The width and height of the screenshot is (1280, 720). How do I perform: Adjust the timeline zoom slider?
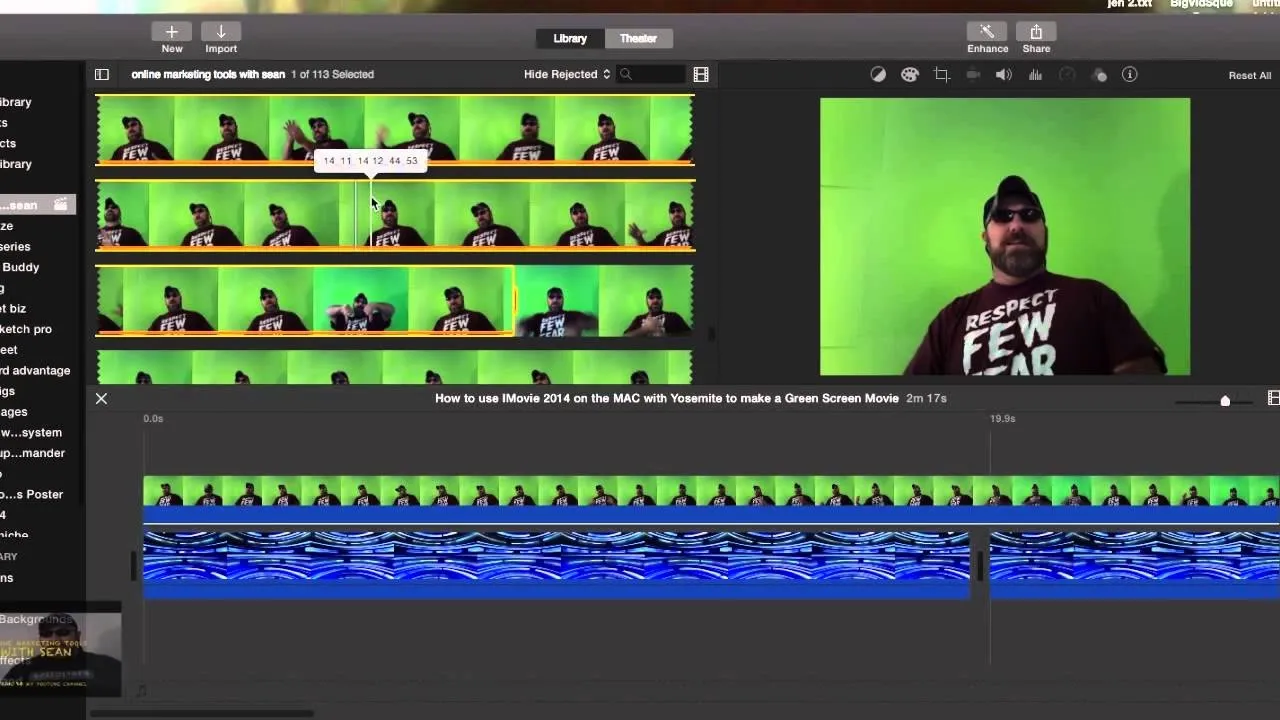pyautogui.click(x=1225, y=401)
